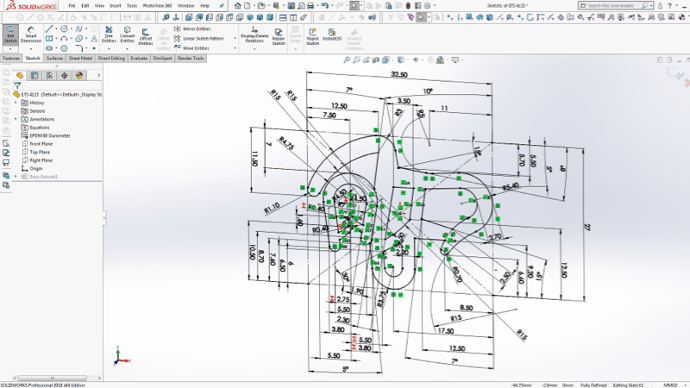690x388 pixels.
Task: Click the MMGS unit system in status bar
Action: [x=670, y=385]
